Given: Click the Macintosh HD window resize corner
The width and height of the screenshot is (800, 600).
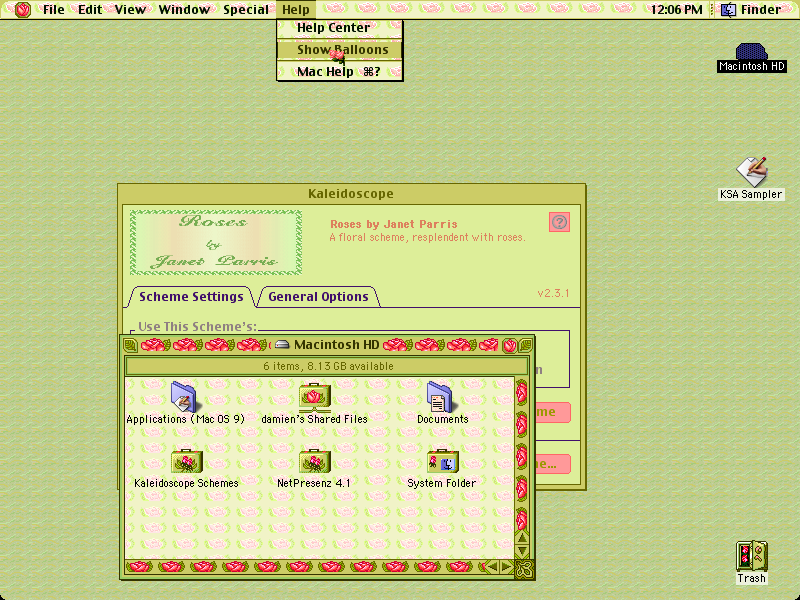Looking at the screenshot, I should (524, 568).
